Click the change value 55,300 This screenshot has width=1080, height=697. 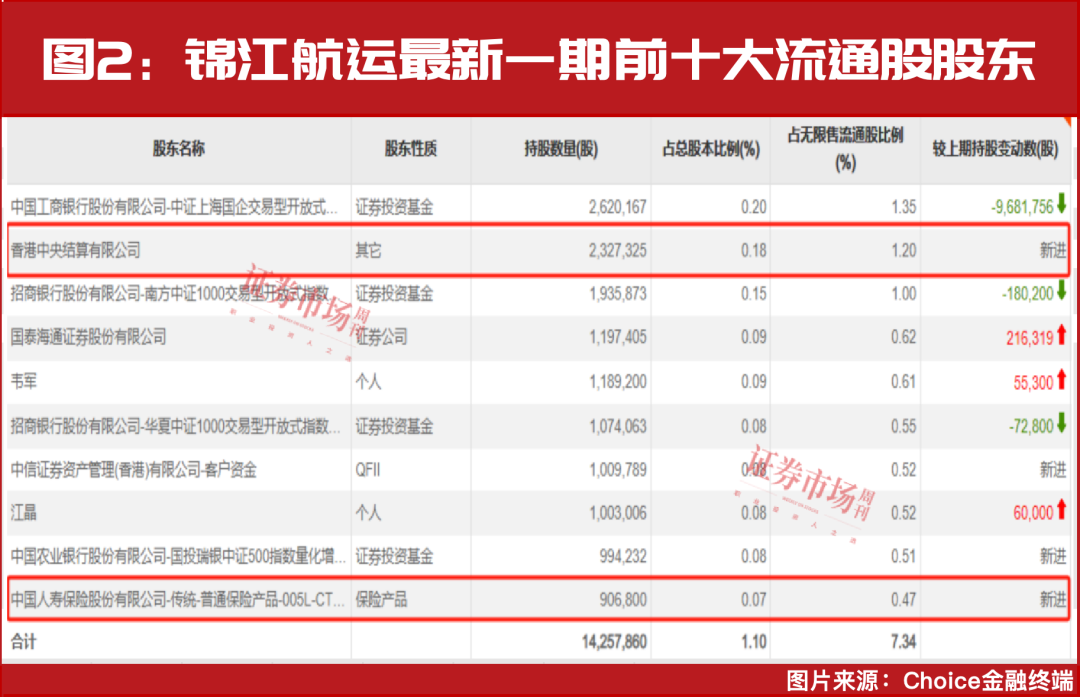[x=1033, y=382]
